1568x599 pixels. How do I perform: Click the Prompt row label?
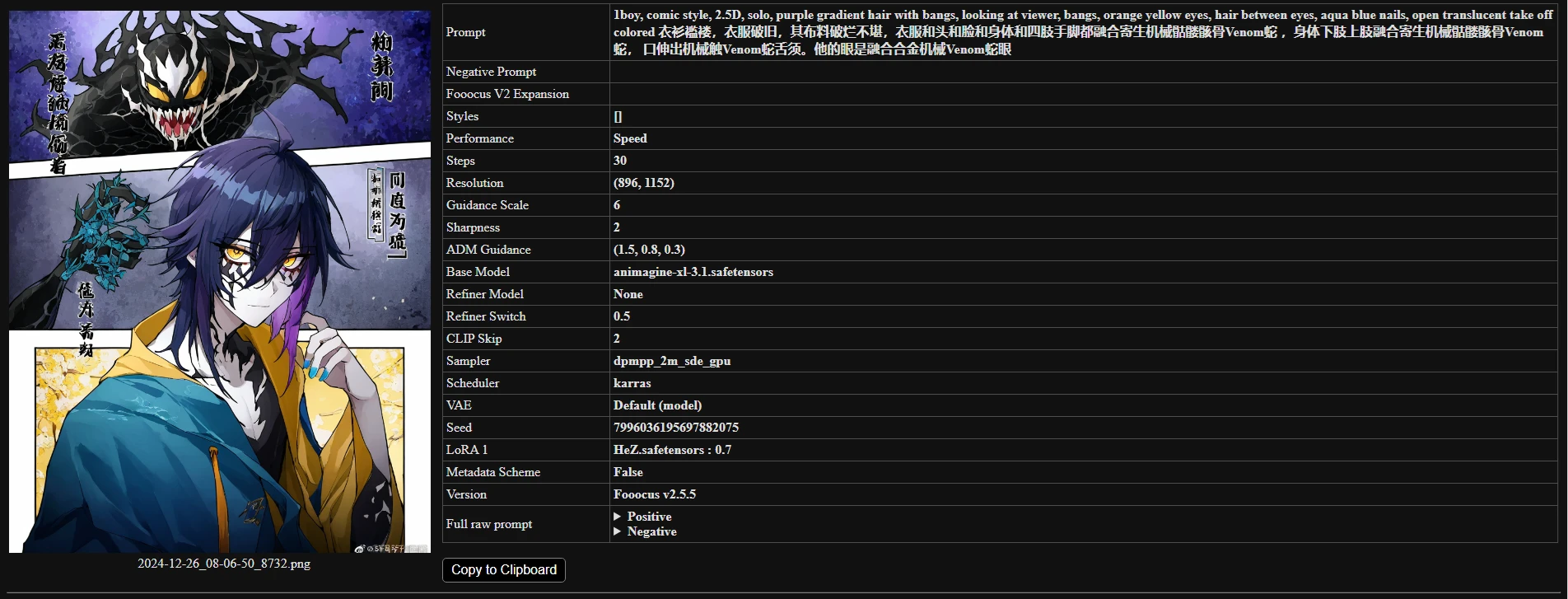466,32
